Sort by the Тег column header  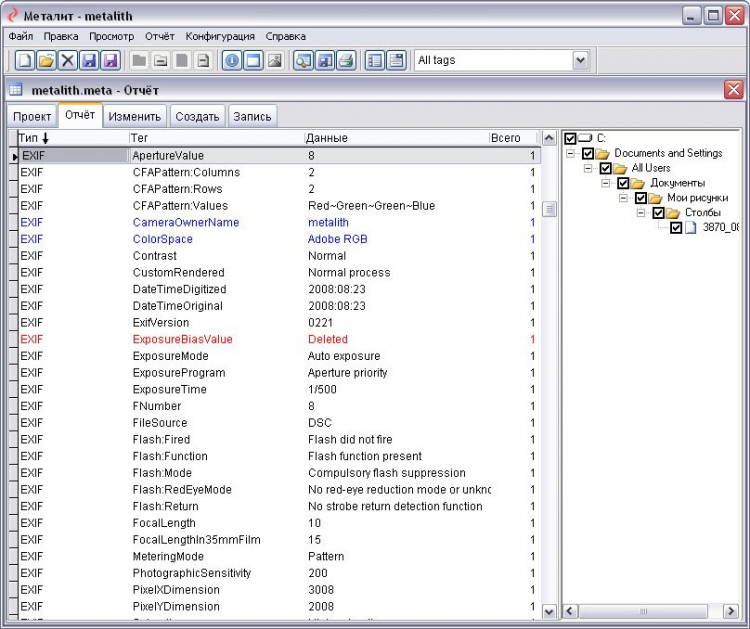click(215, 138)
